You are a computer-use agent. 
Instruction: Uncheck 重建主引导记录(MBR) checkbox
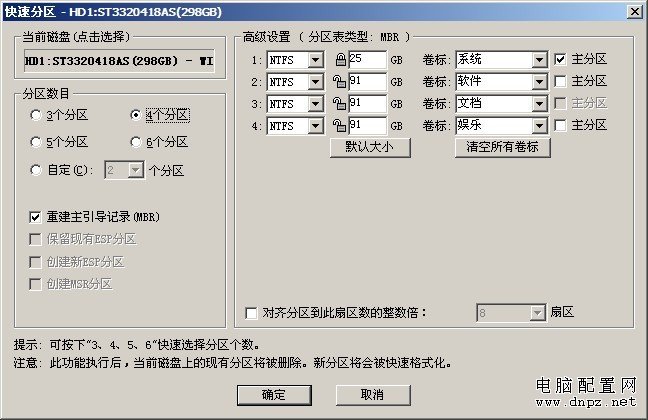(35, 217)
